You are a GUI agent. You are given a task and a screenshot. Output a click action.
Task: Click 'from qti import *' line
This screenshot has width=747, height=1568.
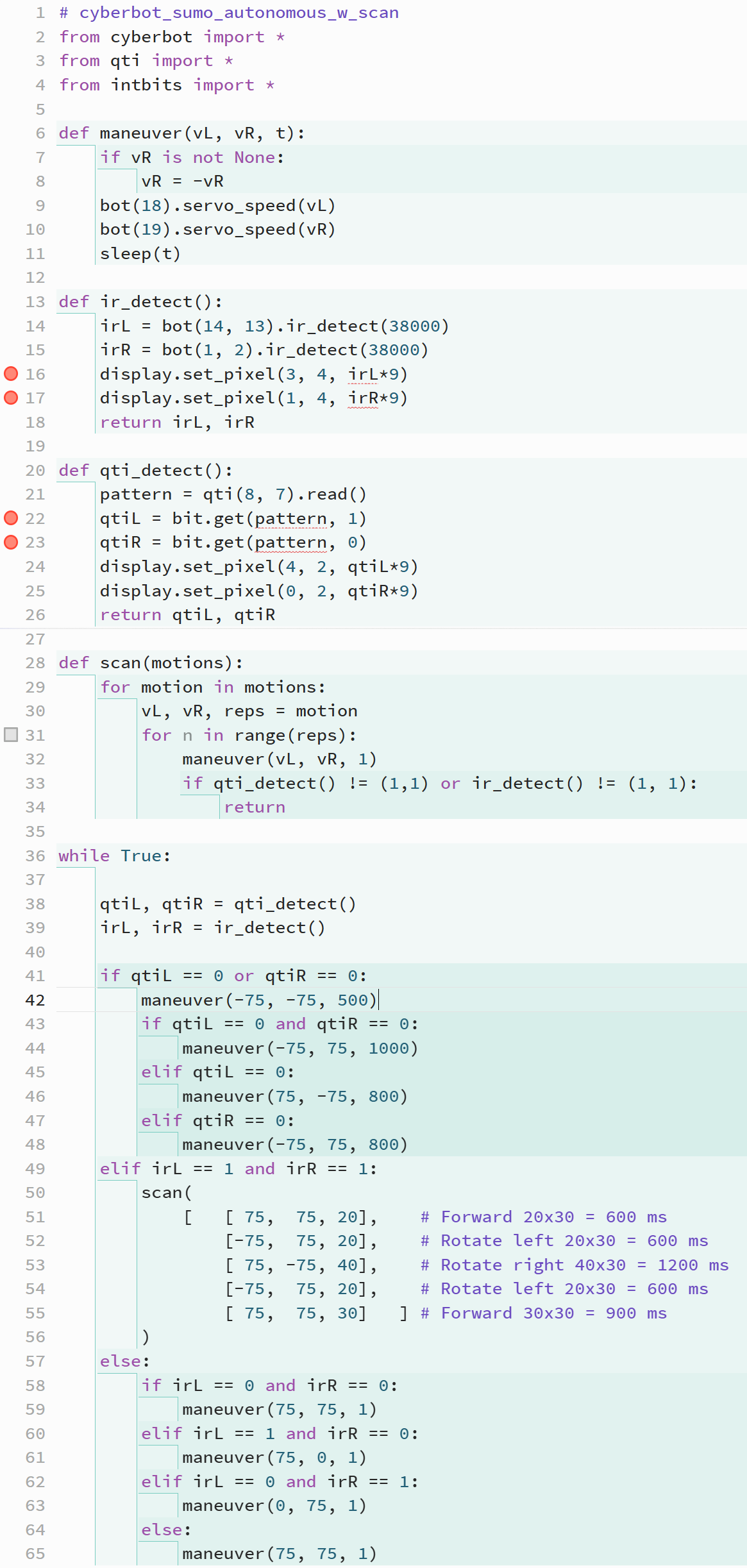point(146,61)
